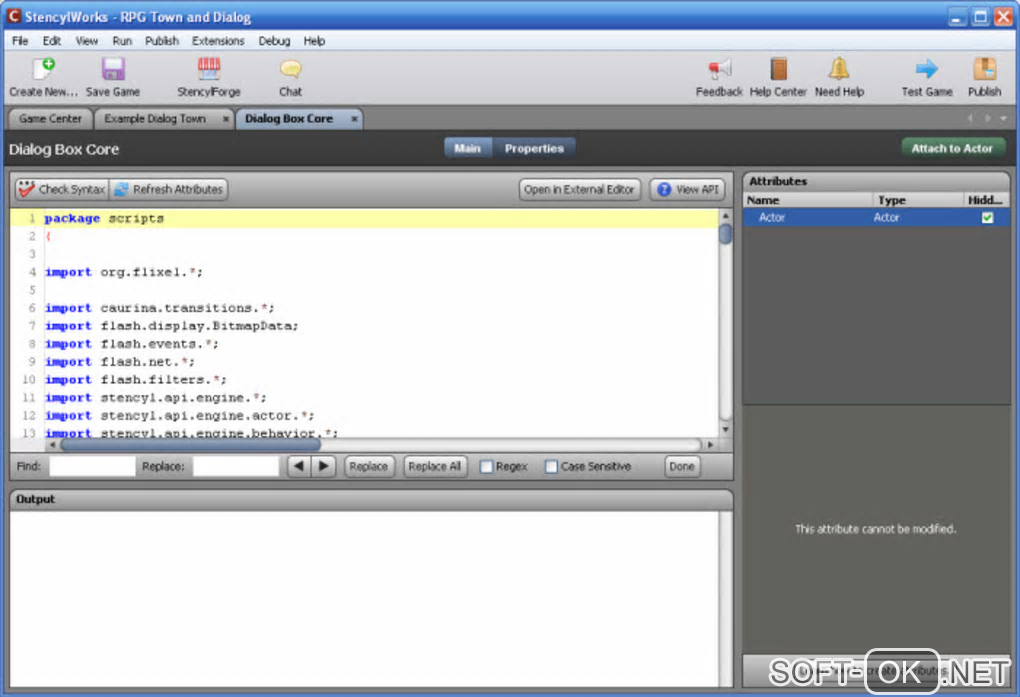
Task: Open the Run menu
Action: [122, 41]
